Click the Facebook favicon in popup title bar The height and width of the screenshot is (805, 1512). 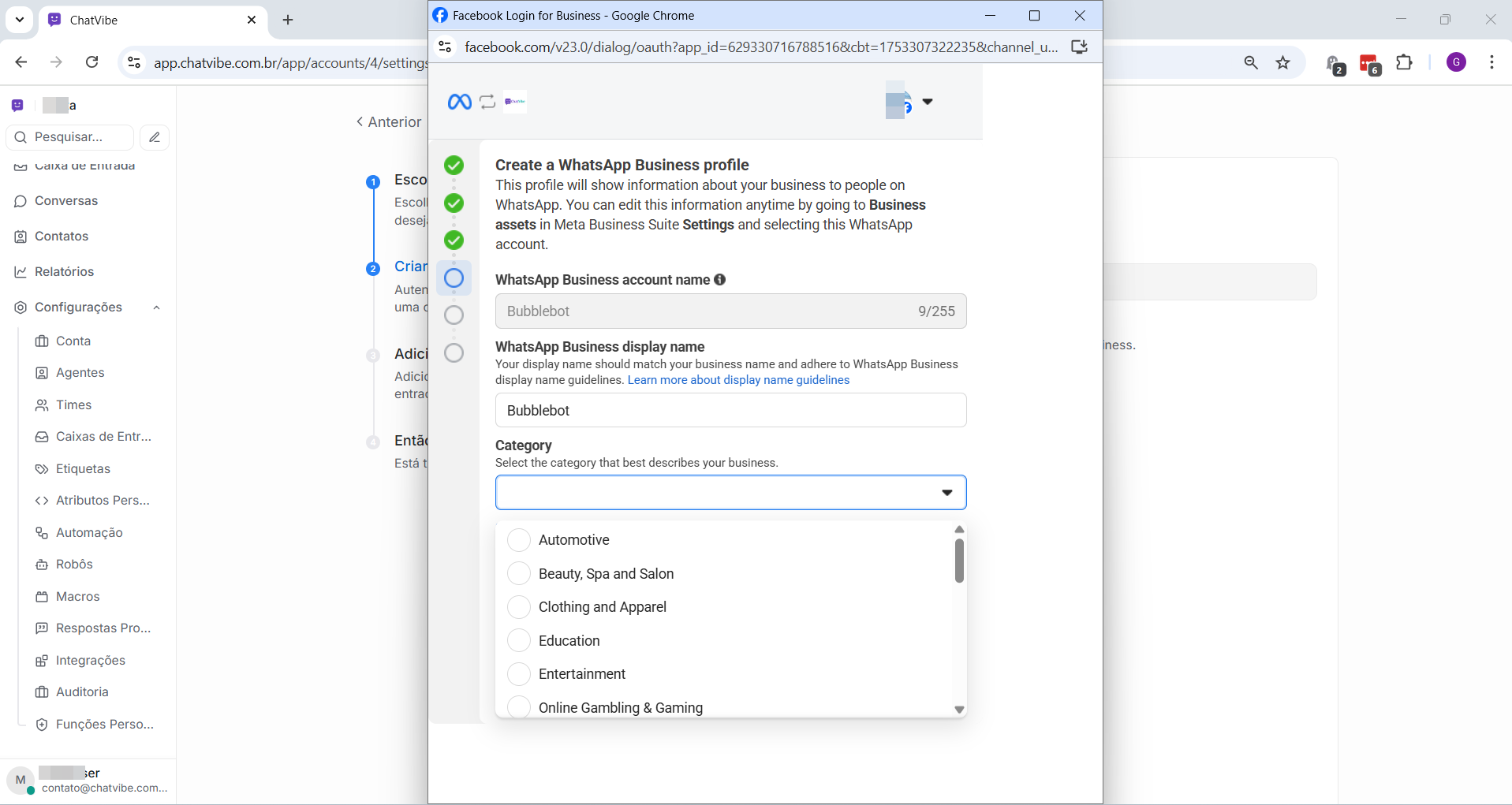[440, 16]
